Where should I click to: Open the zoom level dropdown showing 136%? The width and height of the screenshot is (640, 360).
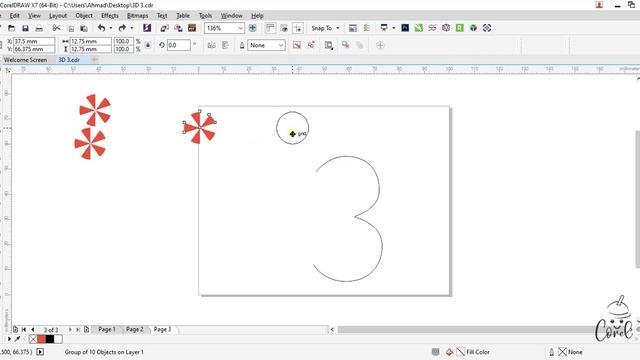click(x=240, y=28)
